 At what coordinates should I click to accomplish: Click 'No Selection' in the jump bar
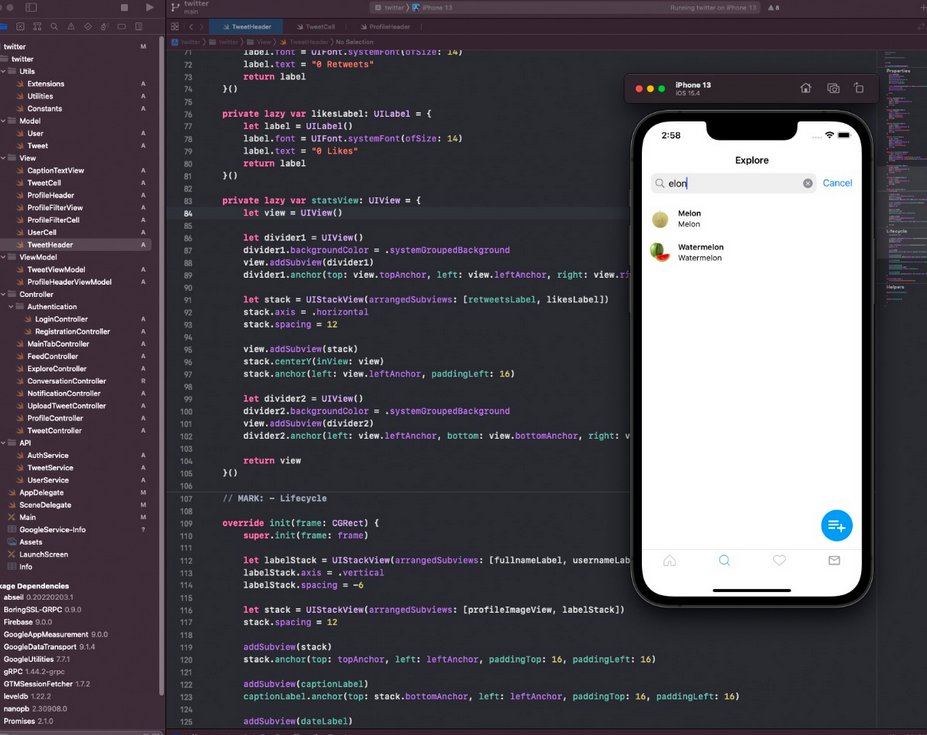pos(355,42)
